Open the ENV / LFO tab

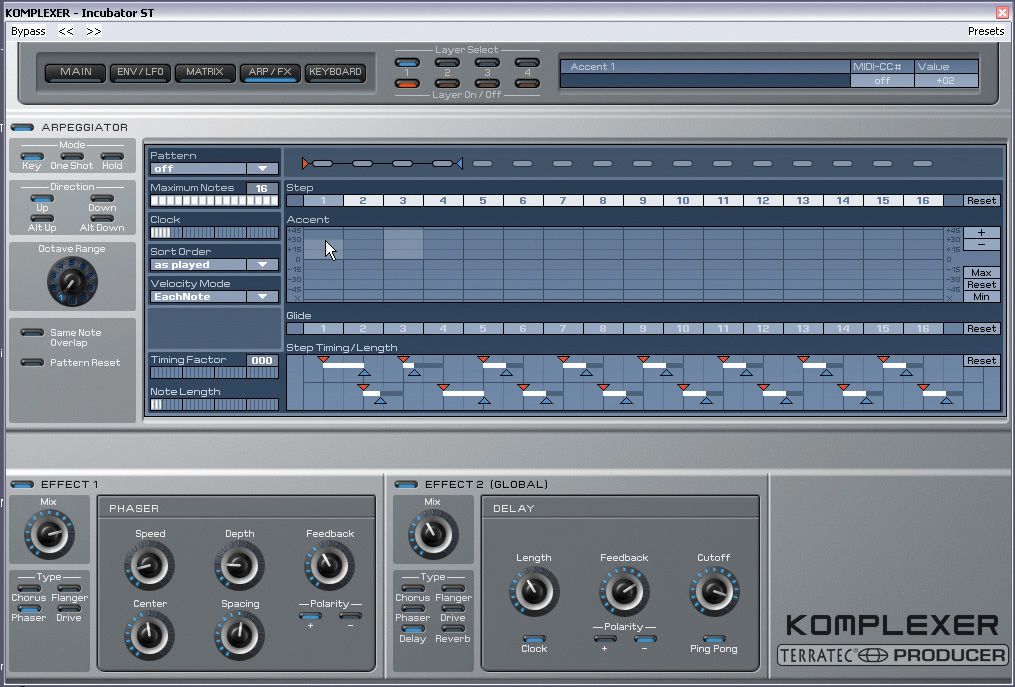click(x=140, y=72)
